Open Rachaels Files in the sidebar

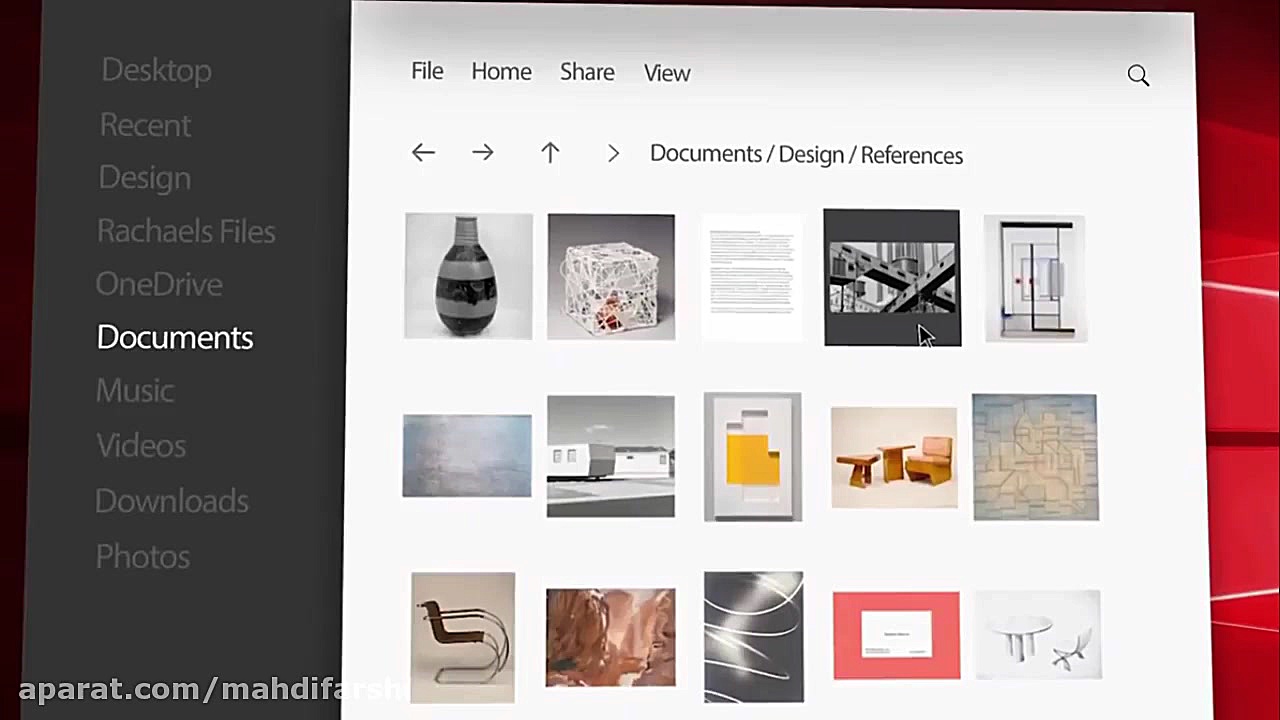click(186, 231)
